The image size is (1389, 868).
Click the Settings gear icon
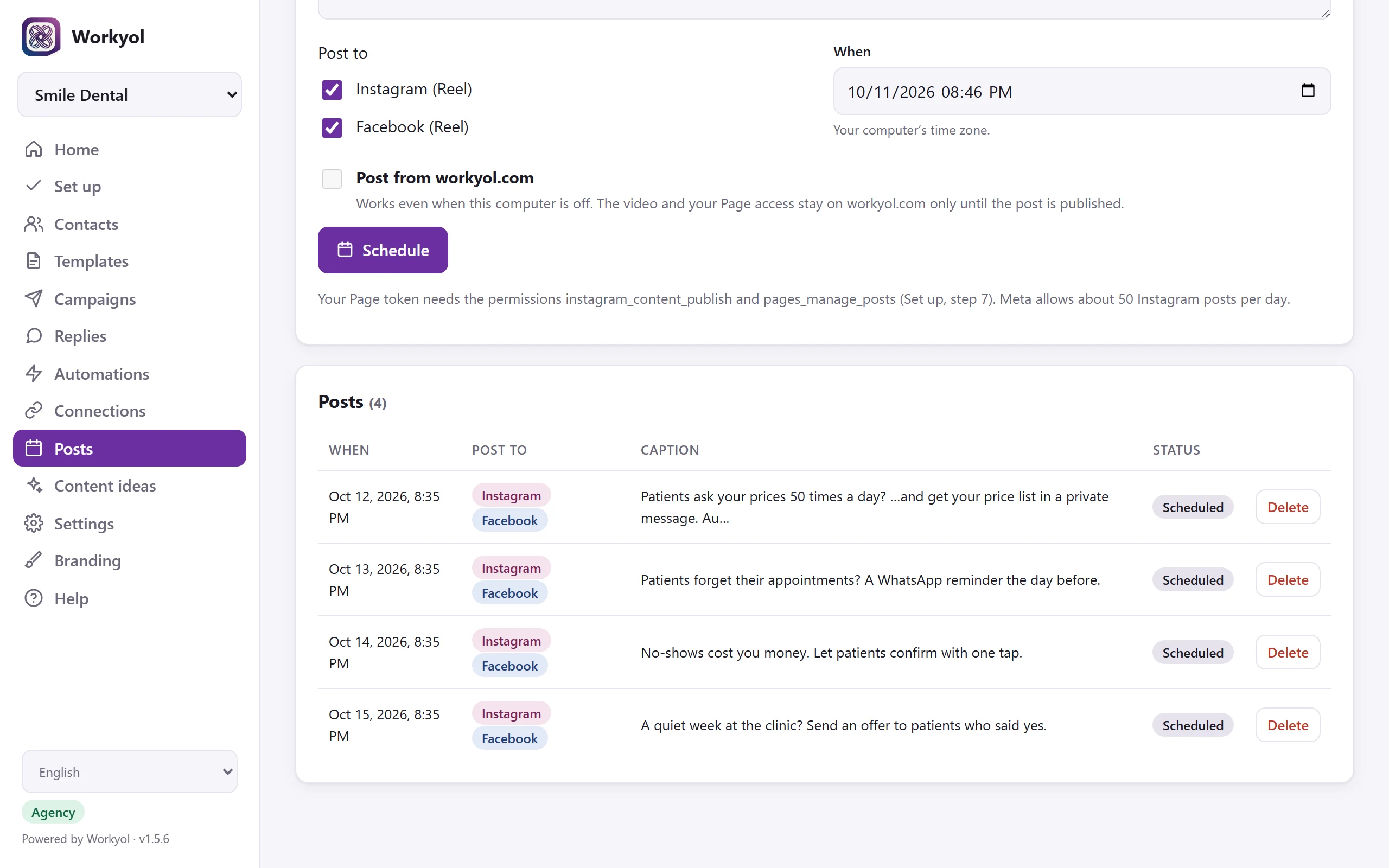(34, 524)
